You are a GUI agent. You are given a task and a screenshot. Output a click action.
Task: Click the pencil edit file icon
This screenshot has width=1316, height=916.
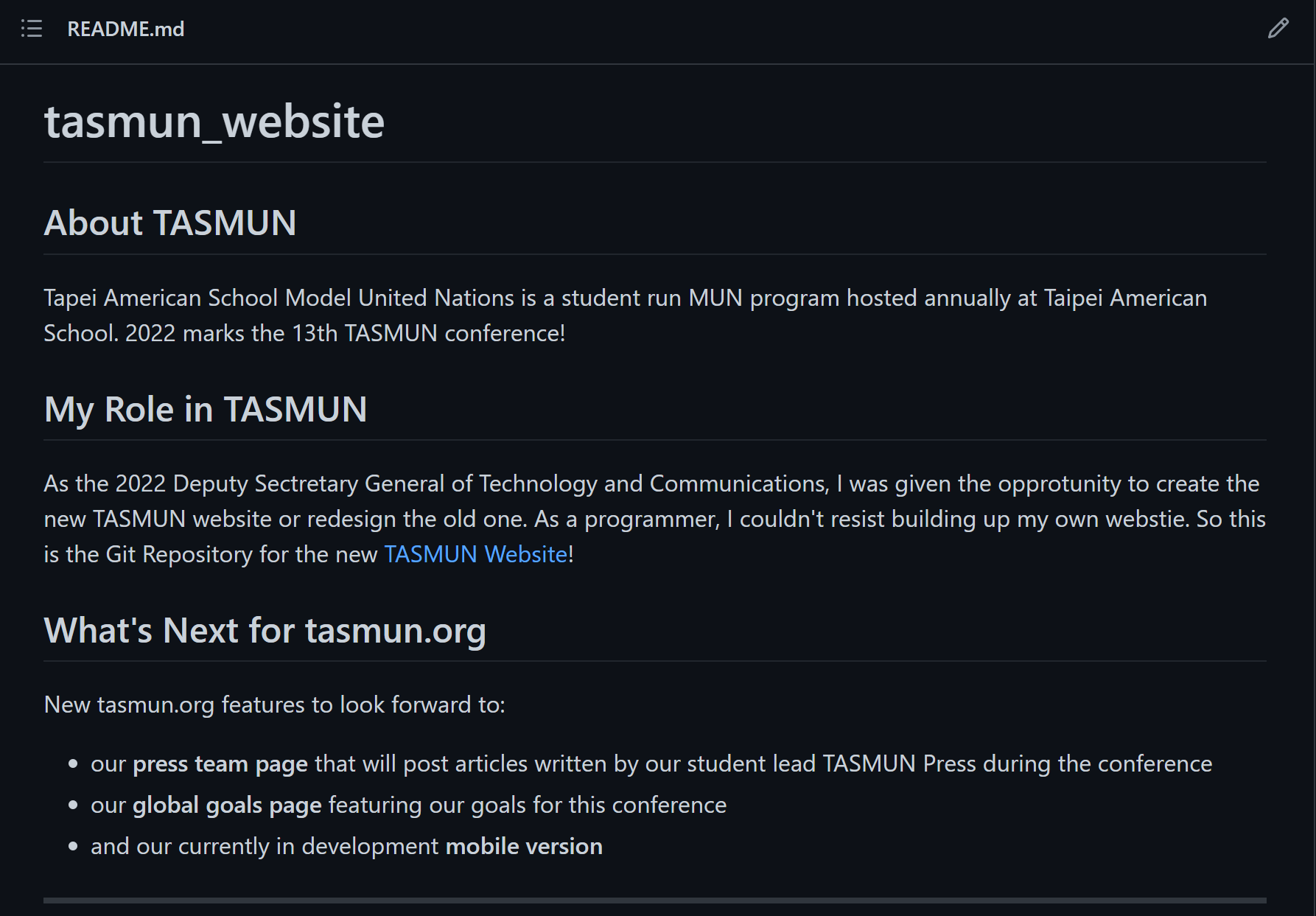1278,29
